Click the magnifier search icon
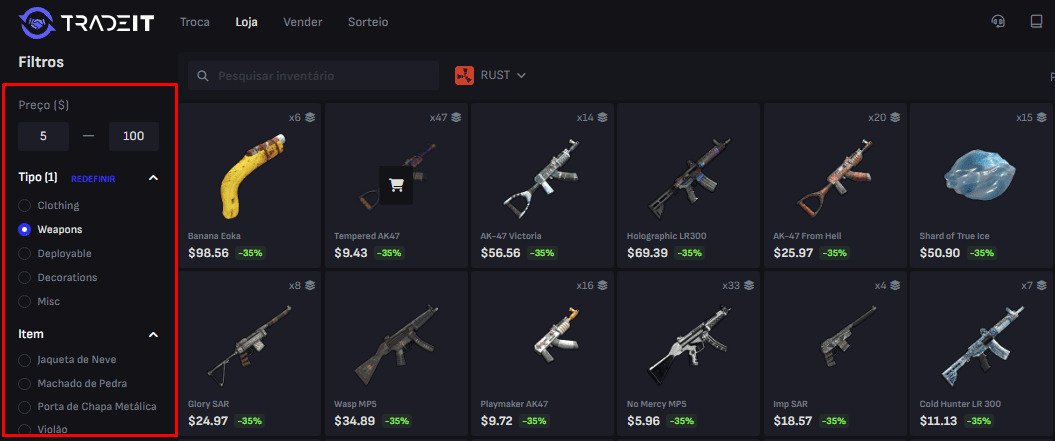 coord(203,76)
